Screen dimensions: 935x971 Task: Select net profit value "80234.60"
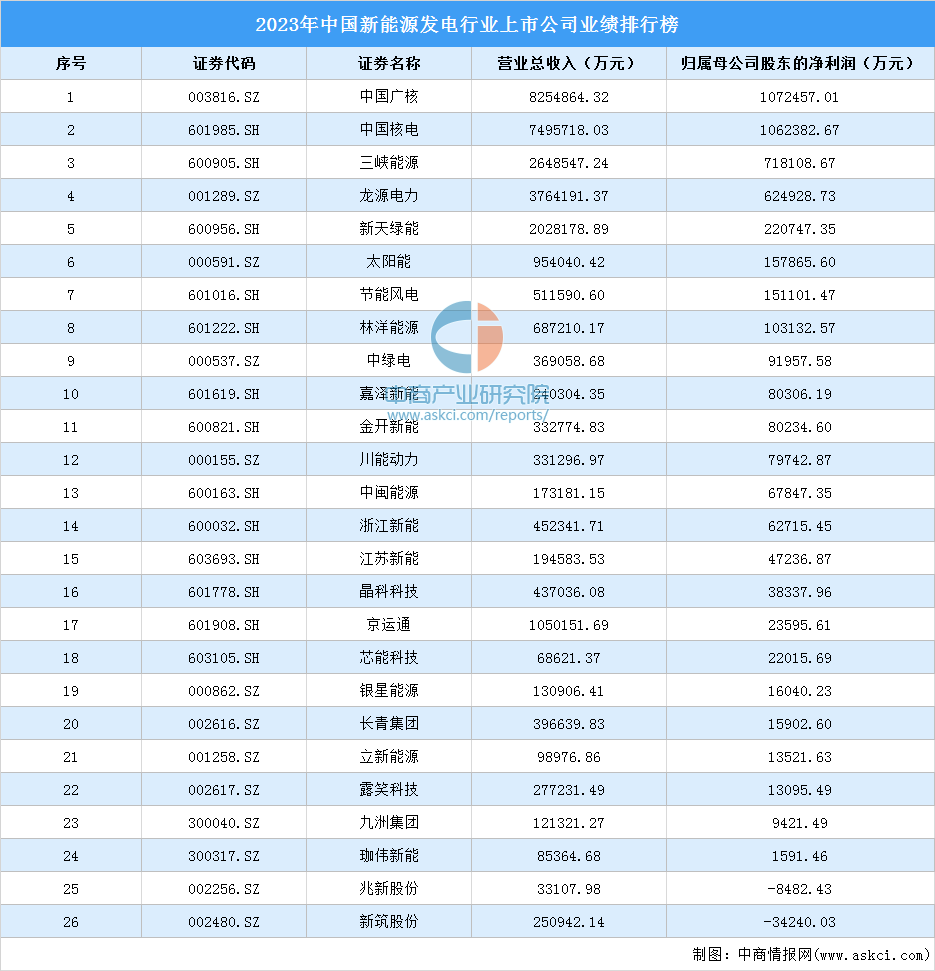click(x=799, y=427)
